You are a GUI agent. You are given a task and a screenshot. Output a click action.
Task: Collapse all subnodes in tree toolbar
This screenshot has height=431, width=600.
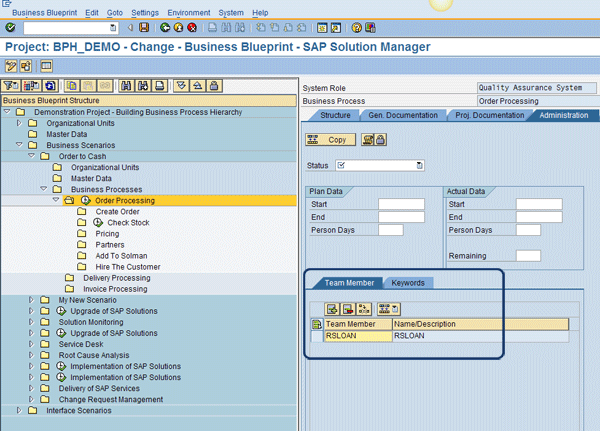[198, 86]
